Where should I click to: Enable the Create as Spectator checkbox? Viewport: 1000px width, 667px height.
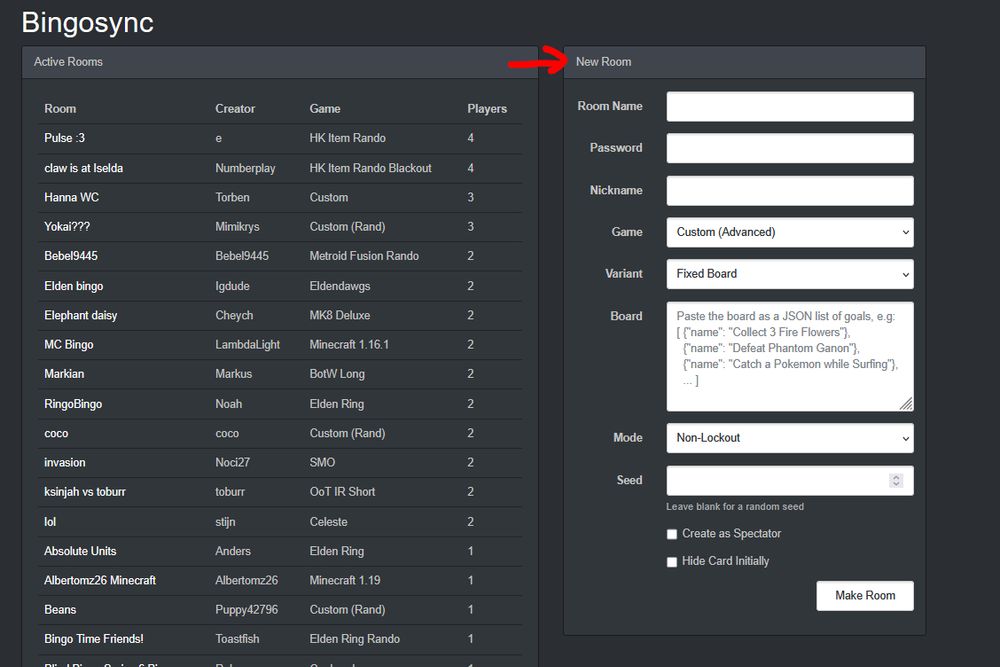pyautogui.click(x=671, y=534)
